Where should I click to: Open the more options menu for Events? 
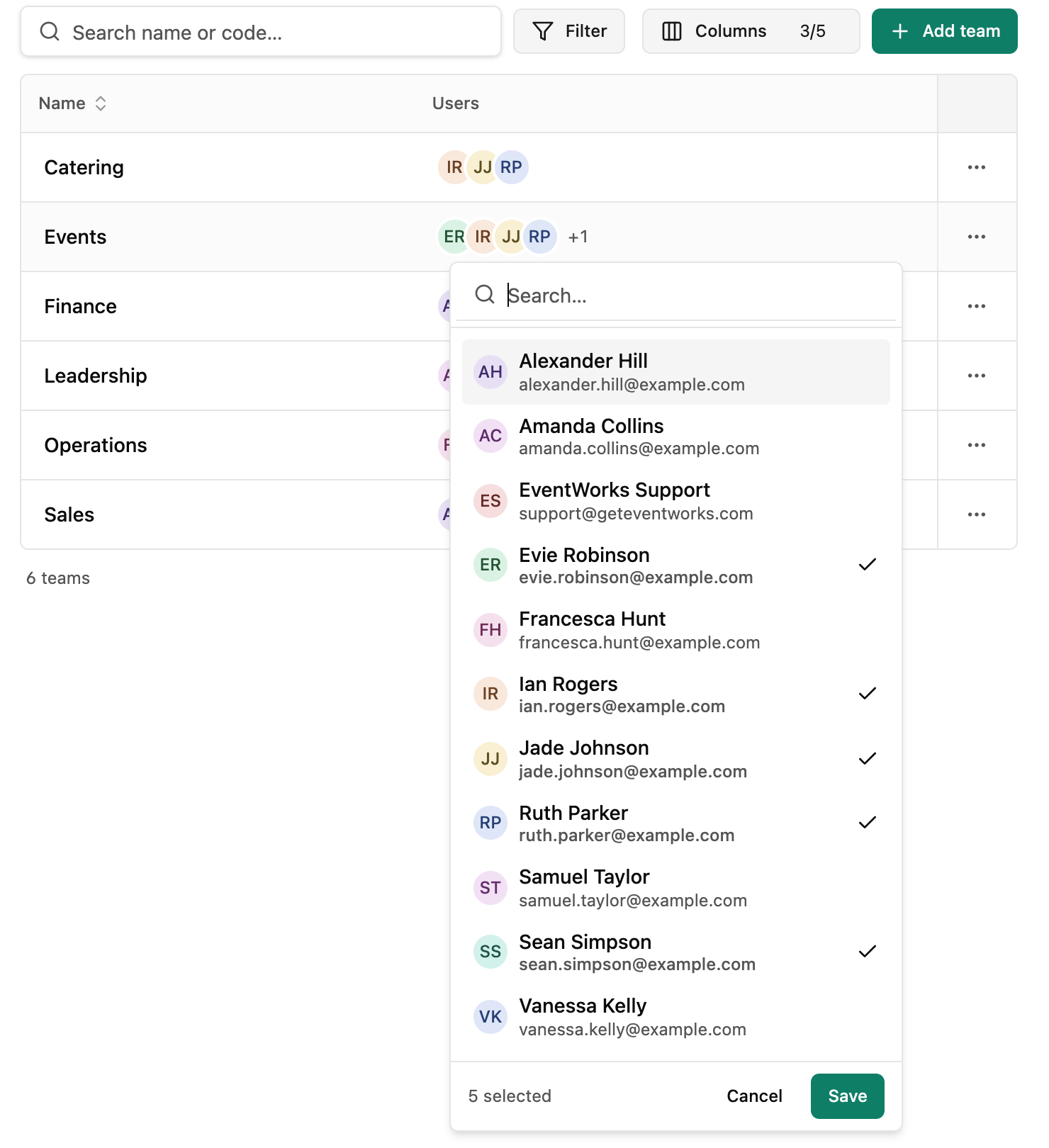(977, 237)
